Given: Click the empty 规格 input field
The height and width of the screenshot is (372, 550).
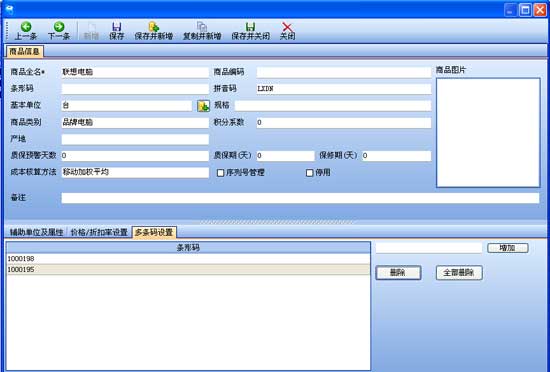Looking at the screenshot, I should (x=333, y=106).
